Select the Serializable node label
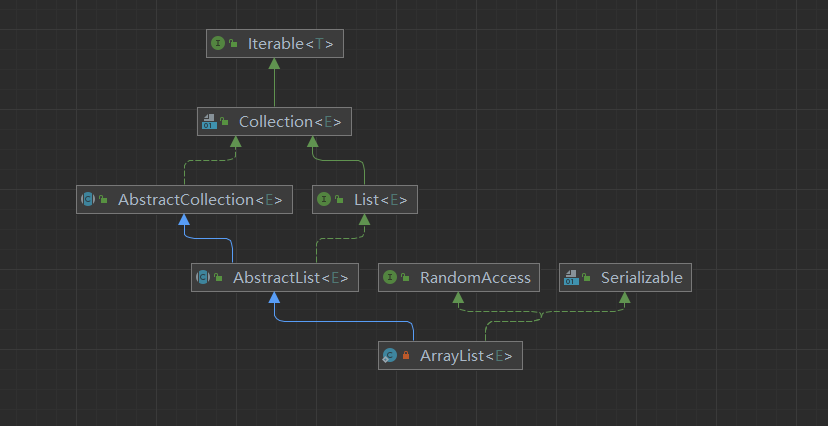The image size is (828, 426). 641,278
